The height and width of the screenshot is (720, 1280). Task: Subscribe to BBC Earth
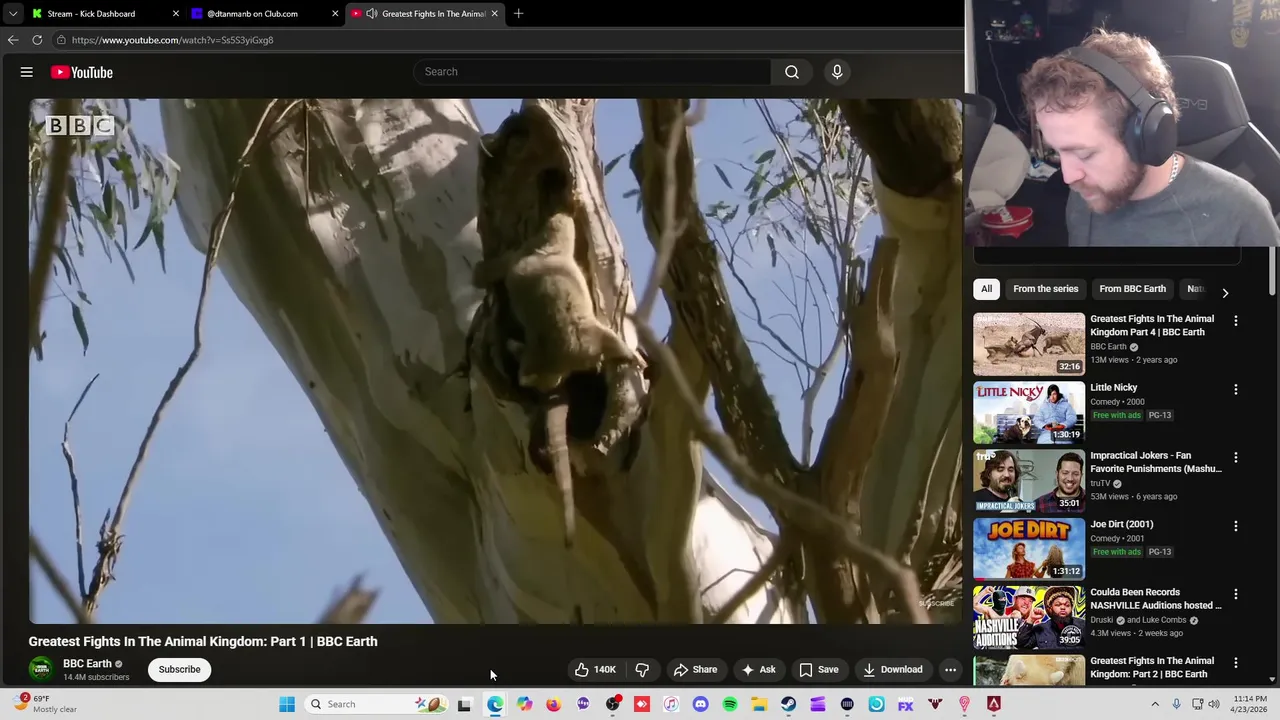point(179,669)
